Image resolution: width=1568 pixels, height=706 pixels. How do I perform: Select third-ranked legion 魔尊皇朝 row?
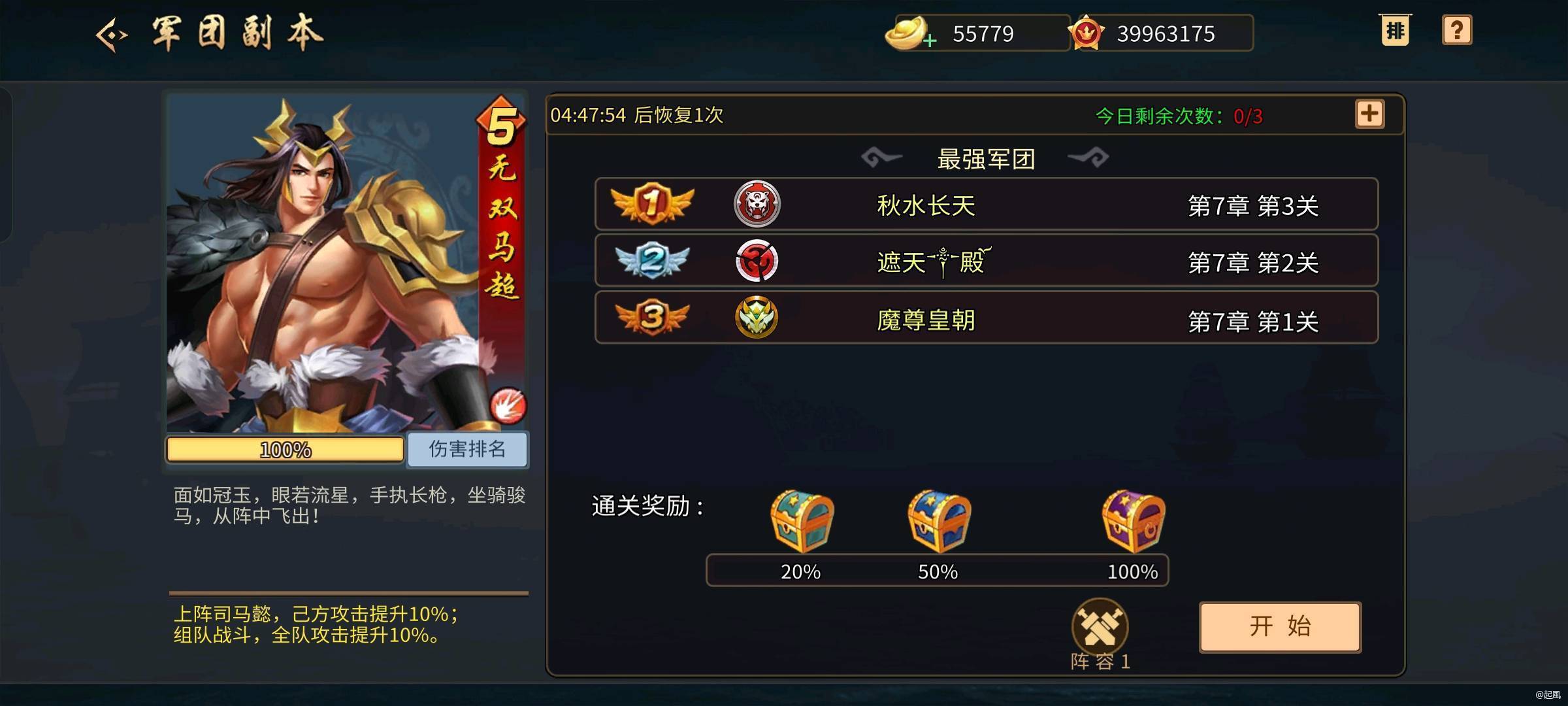point(987,318)
